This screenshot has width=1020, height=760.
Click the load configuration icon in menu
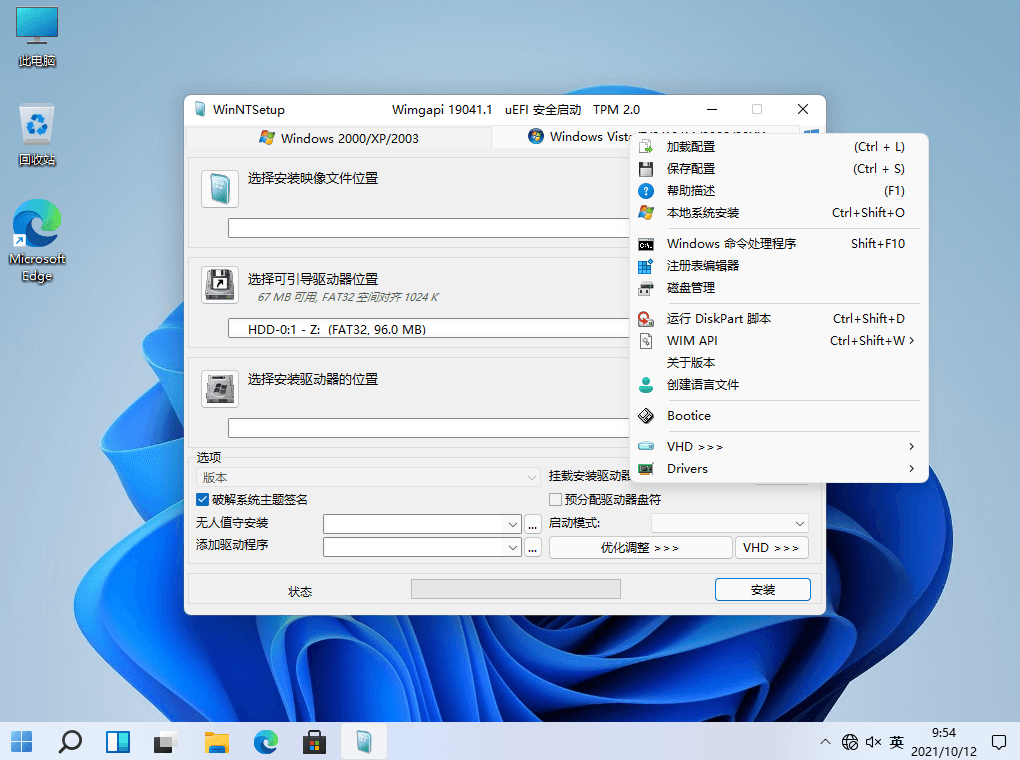click(x=646, y=147)
